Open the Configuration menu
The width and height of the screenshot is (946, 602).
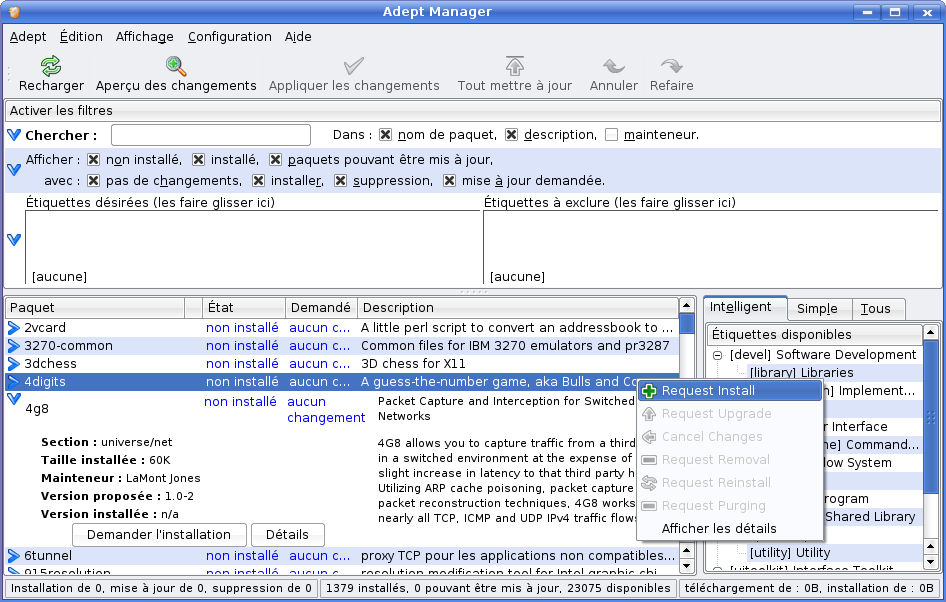click(x=230, y=37)
